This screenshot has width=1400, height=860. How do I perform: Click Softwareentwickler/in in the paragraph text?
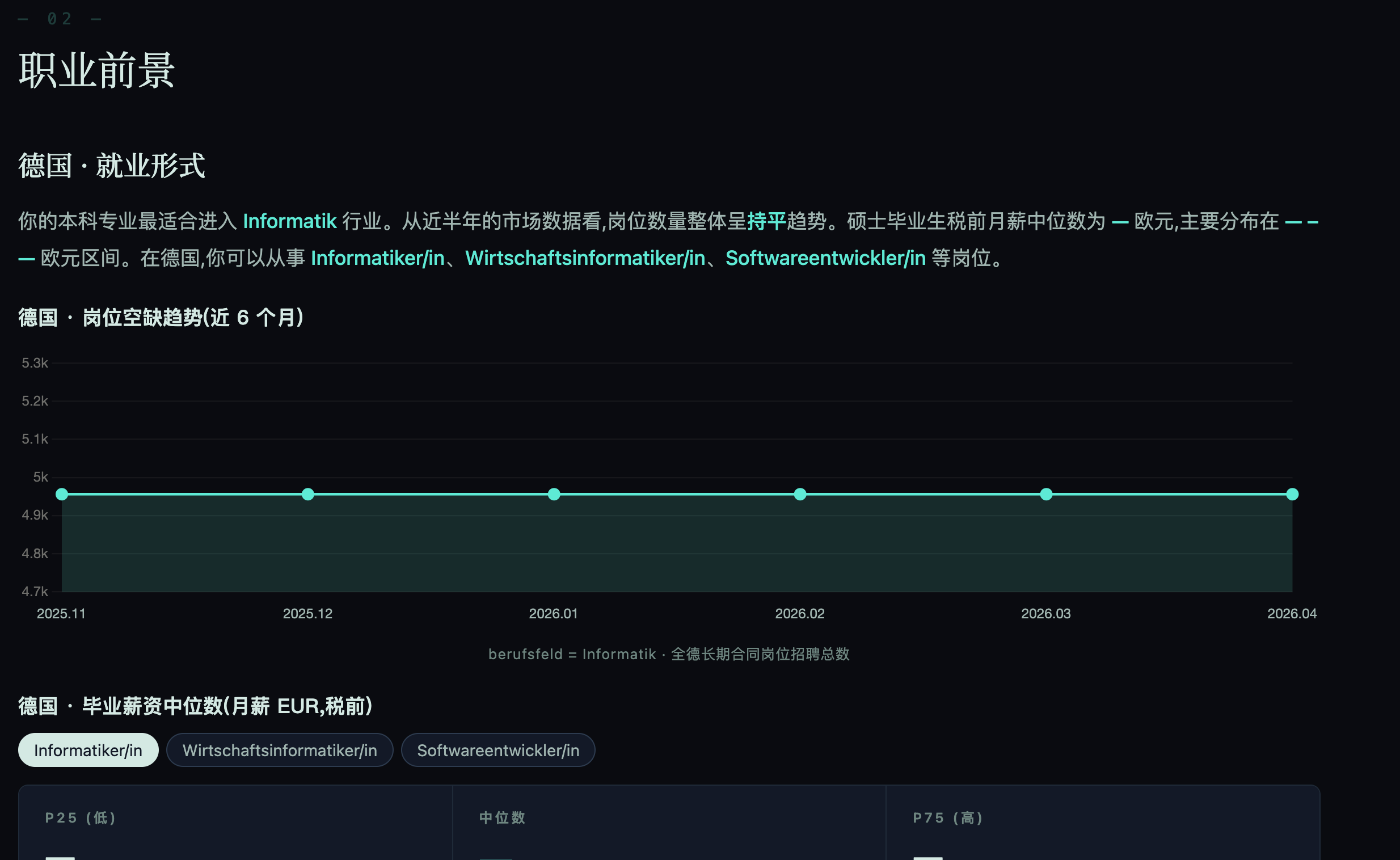click(826, 258)
